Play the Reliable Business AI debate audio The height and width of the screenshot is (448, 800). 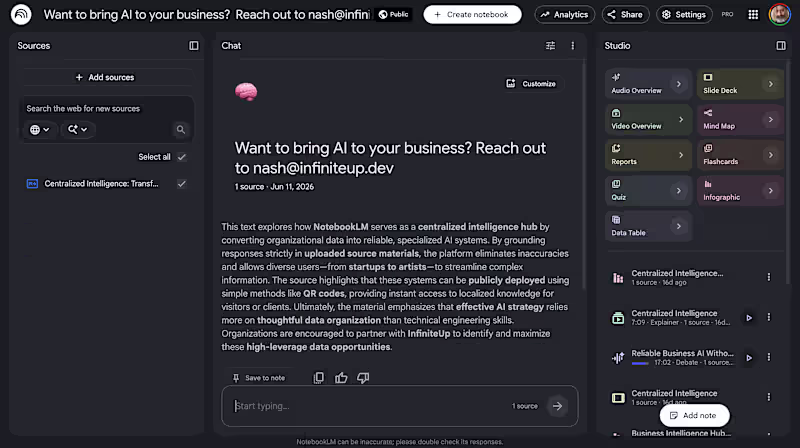coord(749,358)
